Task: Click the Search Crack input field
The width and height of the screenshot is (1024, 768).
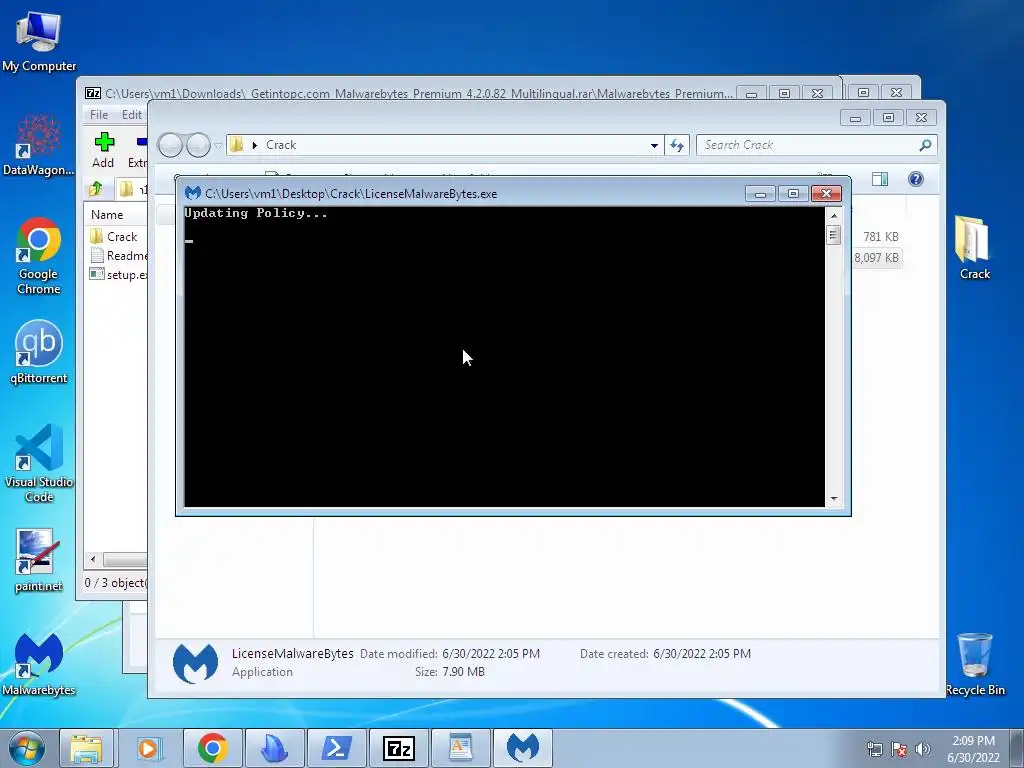Action: (816, 145)
